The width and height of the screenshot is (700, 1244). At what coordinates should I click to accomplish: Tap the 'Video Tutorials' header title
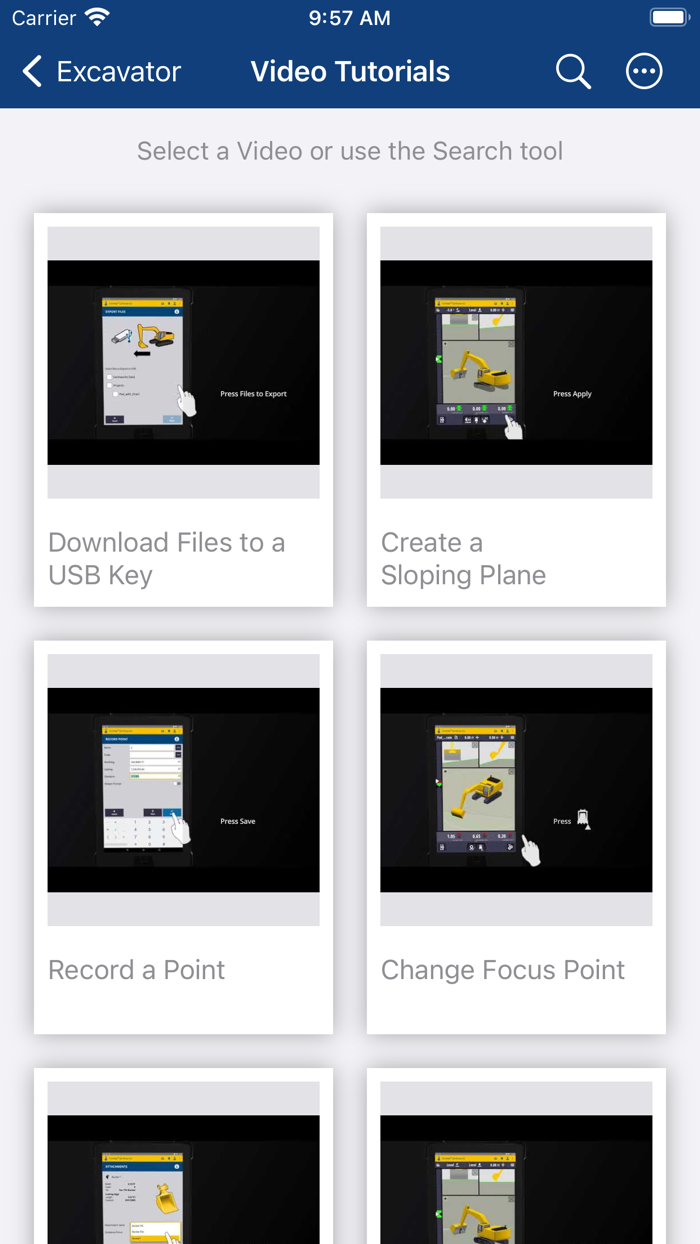[x=350, y=72]
